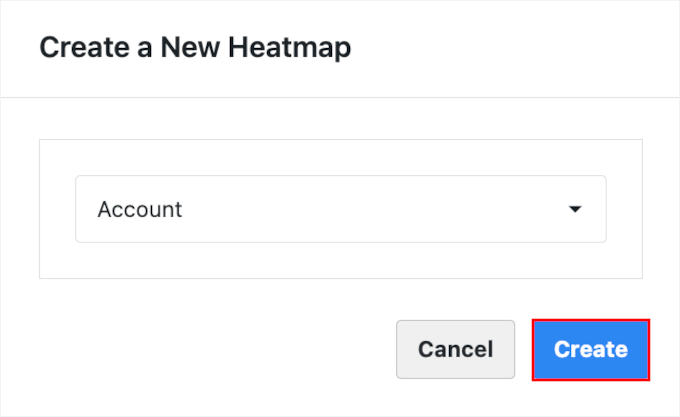This screenshot has height=417, width=680.
Task: Click the downward arrow beside Account
Action: point(574,210)
